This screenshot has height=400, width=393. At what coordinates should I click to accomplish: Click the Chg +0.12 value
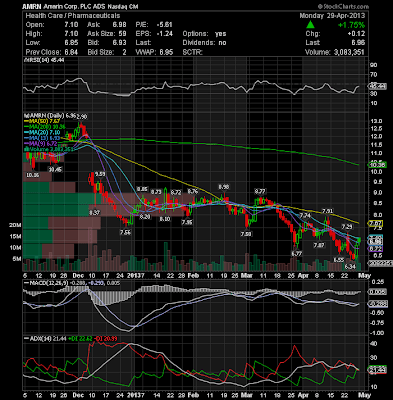pos(355,34)
